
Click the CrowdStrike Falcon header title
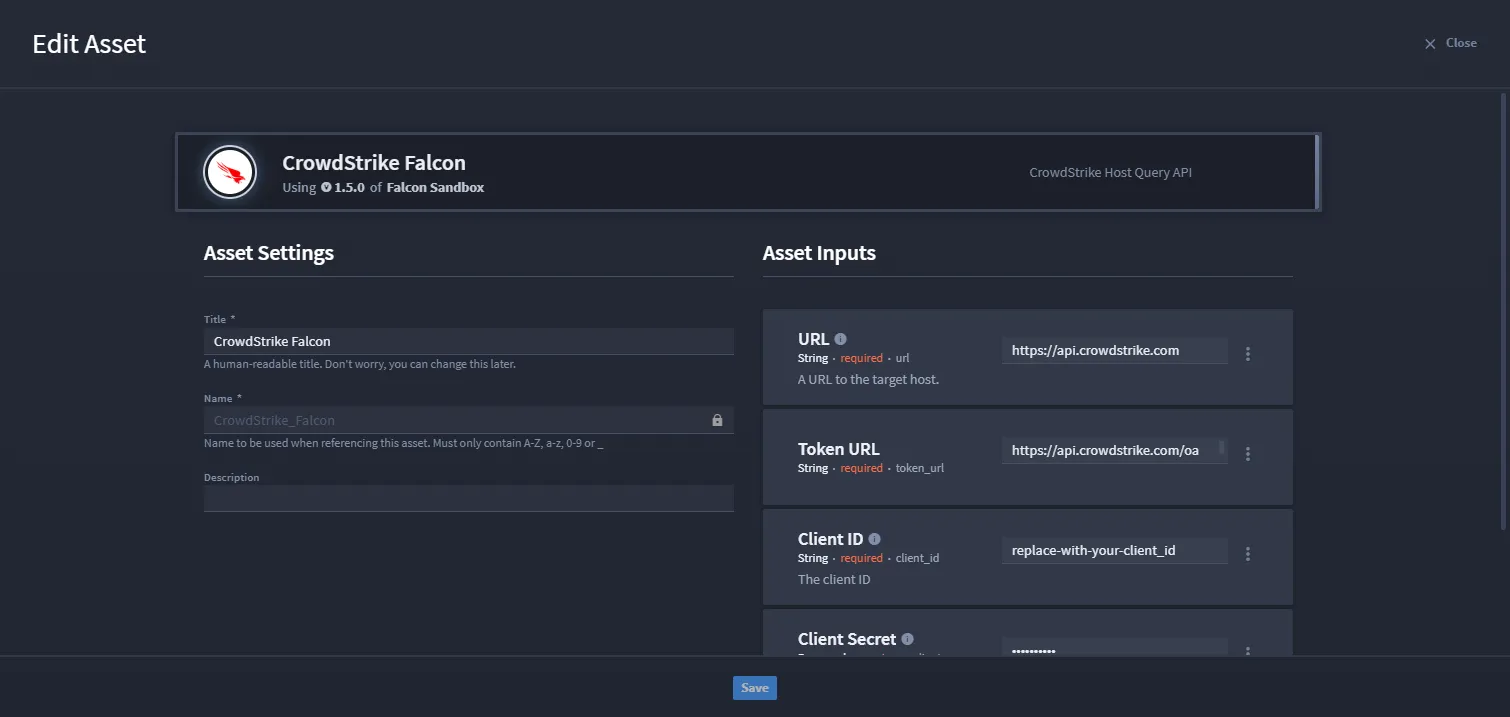click(x=374, y=163)
